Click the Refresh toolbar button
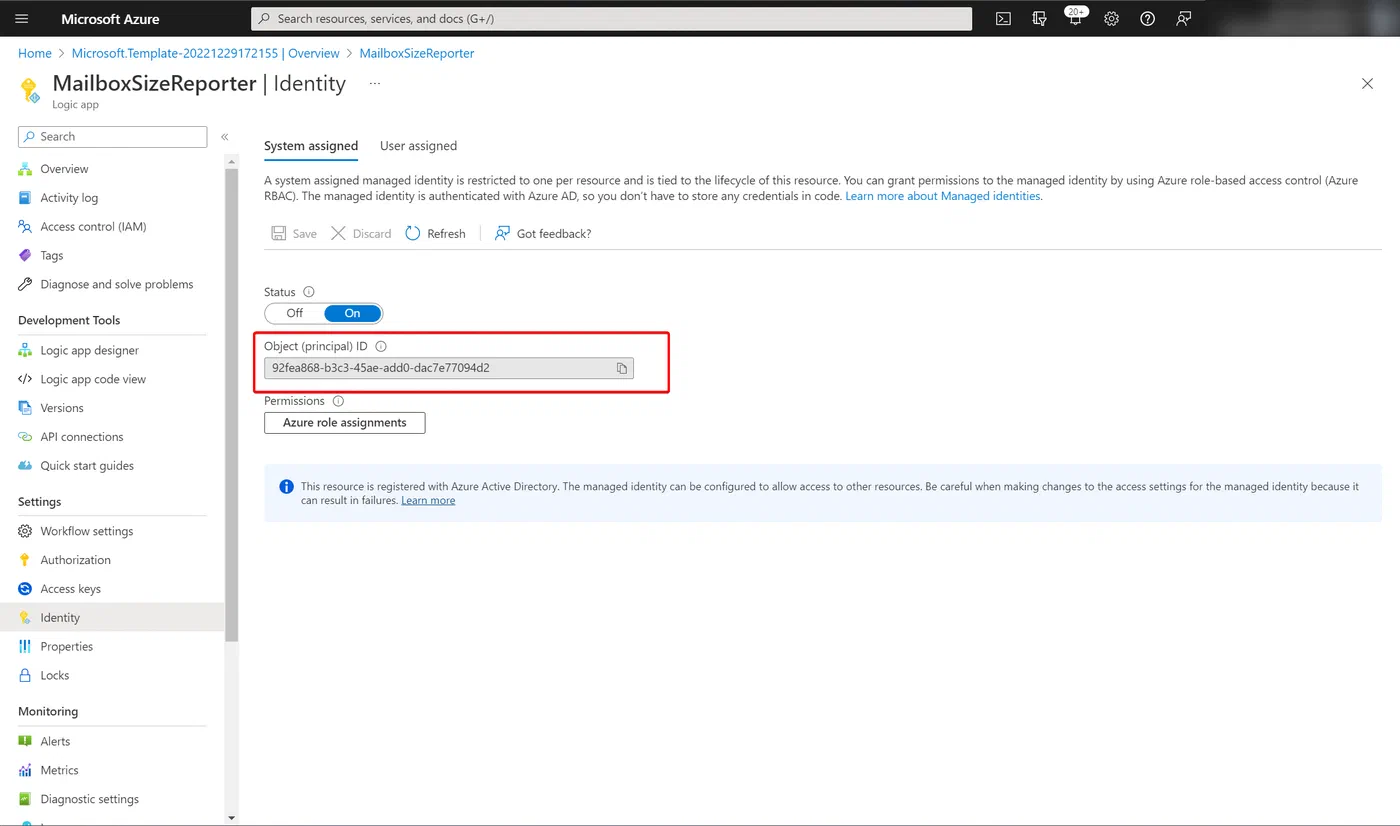This screenshot has width=1400, height=826. 435,233
